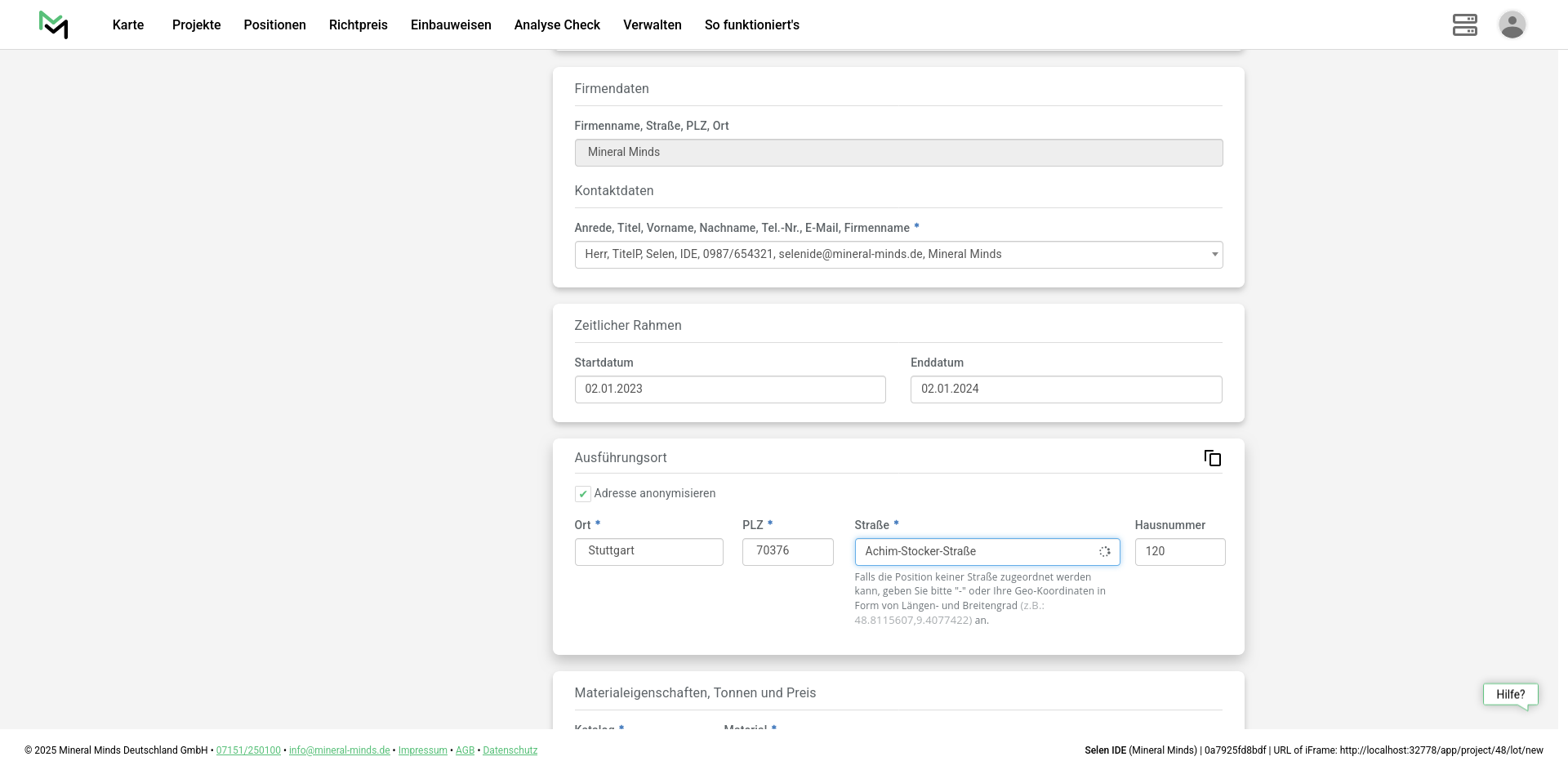The image size is (1568, 770).
Task: Click the Hausnummer input field
Action: click(x=1179, y=552)
